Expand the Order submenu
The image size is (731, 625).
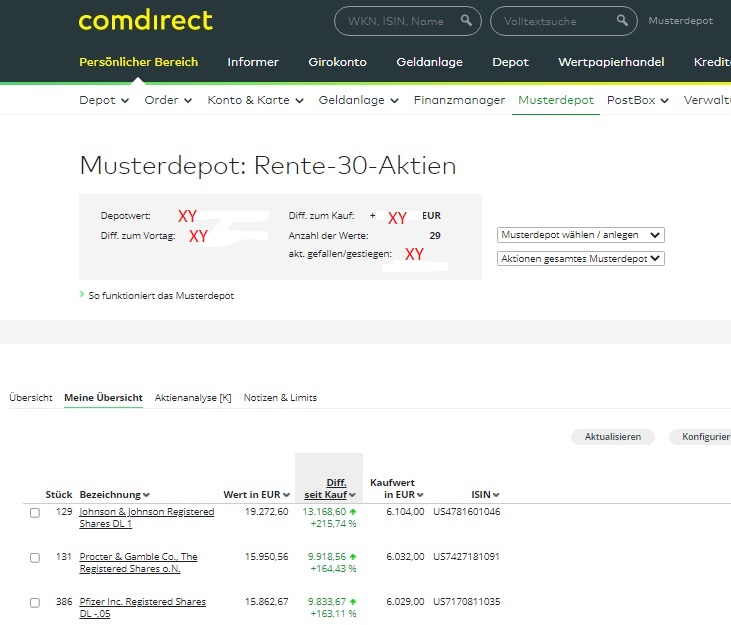point(170,100)
